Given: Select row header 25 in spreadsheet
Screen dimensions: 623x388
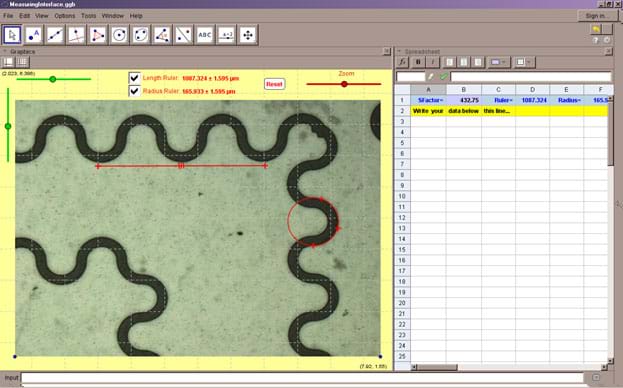Looking at the screenshot, I should [402, 357].
